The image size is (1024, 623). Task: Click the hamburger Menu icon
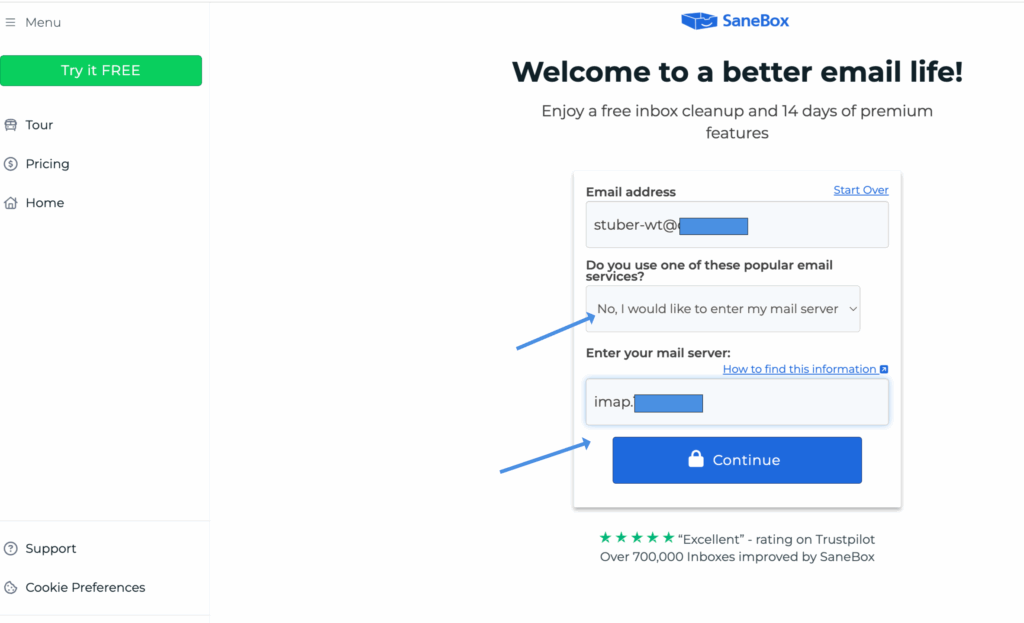click(11, 23)
